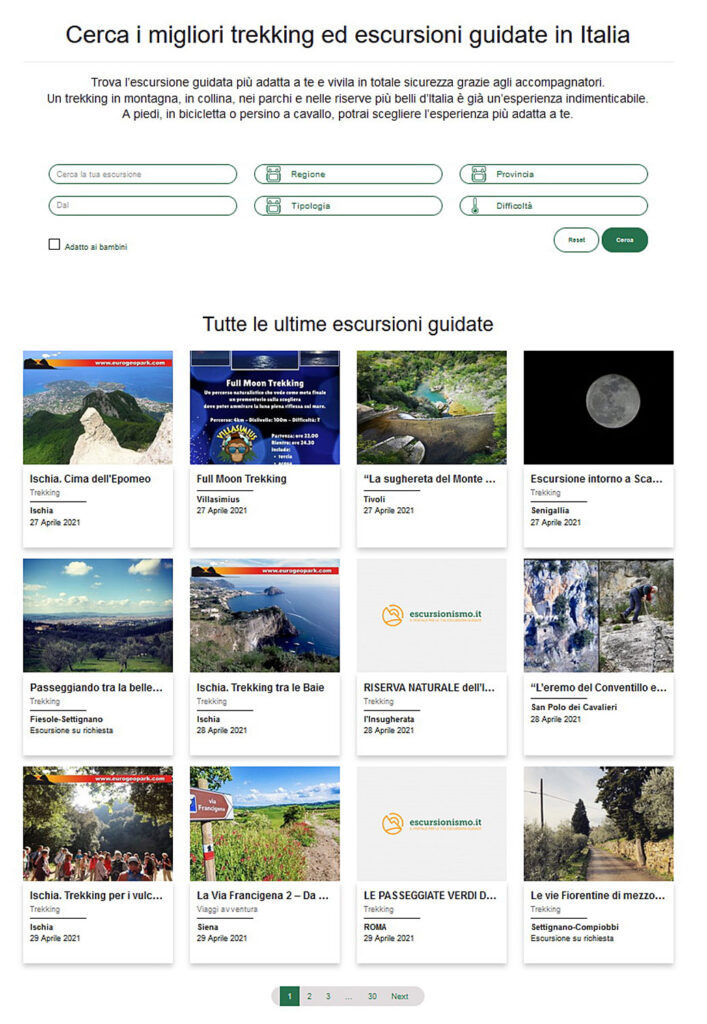Click the Reset button
The image size is (707, 1024).
576,240
